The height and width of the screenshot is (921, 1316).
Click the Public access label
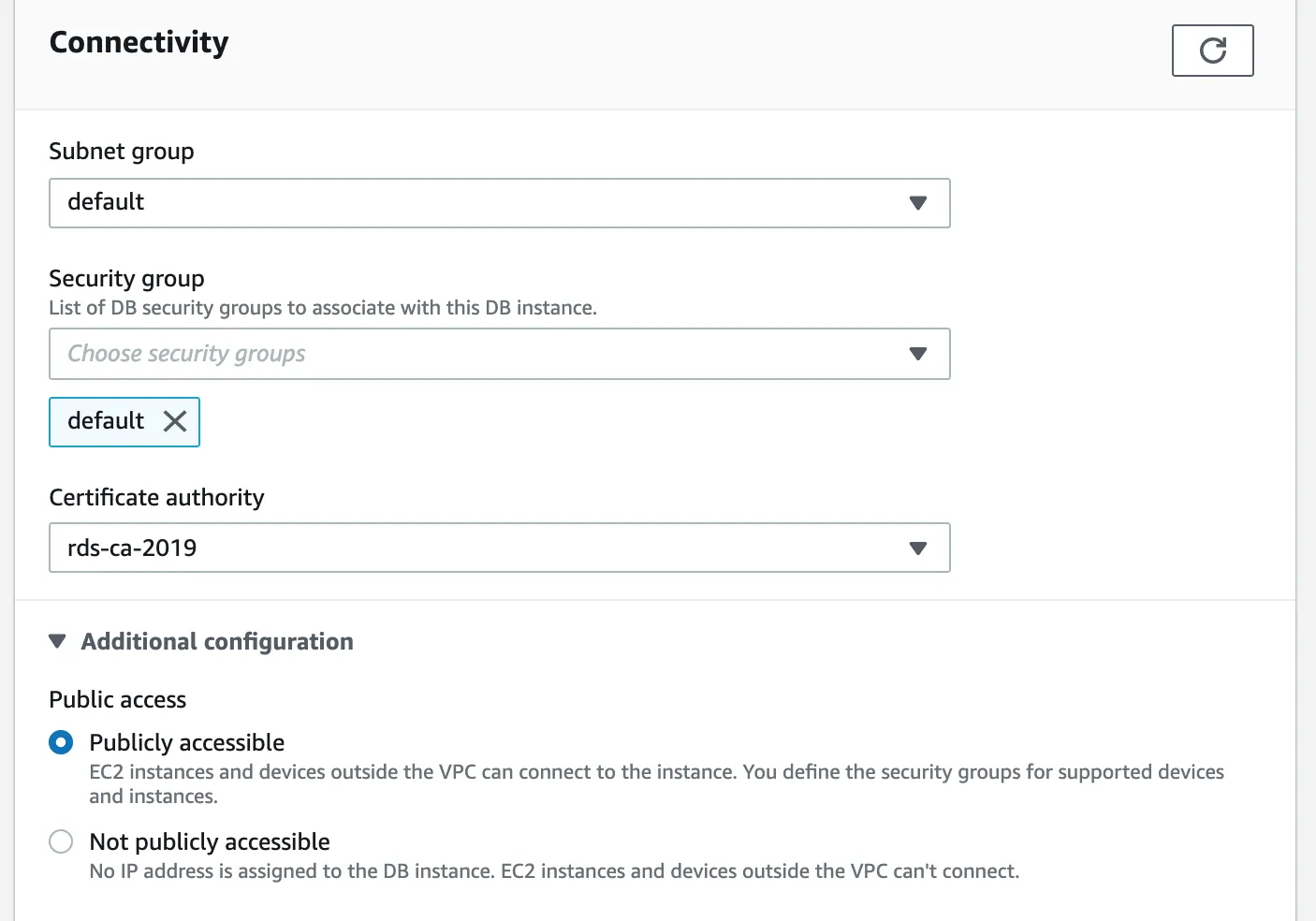(x=118, y=700)
